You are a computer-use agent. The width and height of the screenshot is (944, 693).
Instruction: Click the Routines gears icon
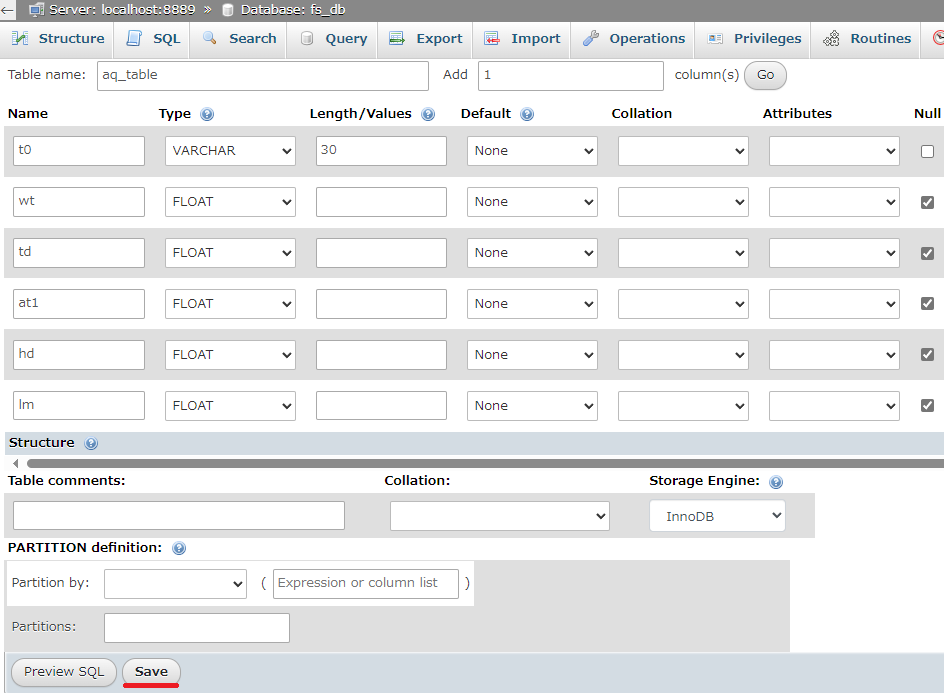pos(831,39)
